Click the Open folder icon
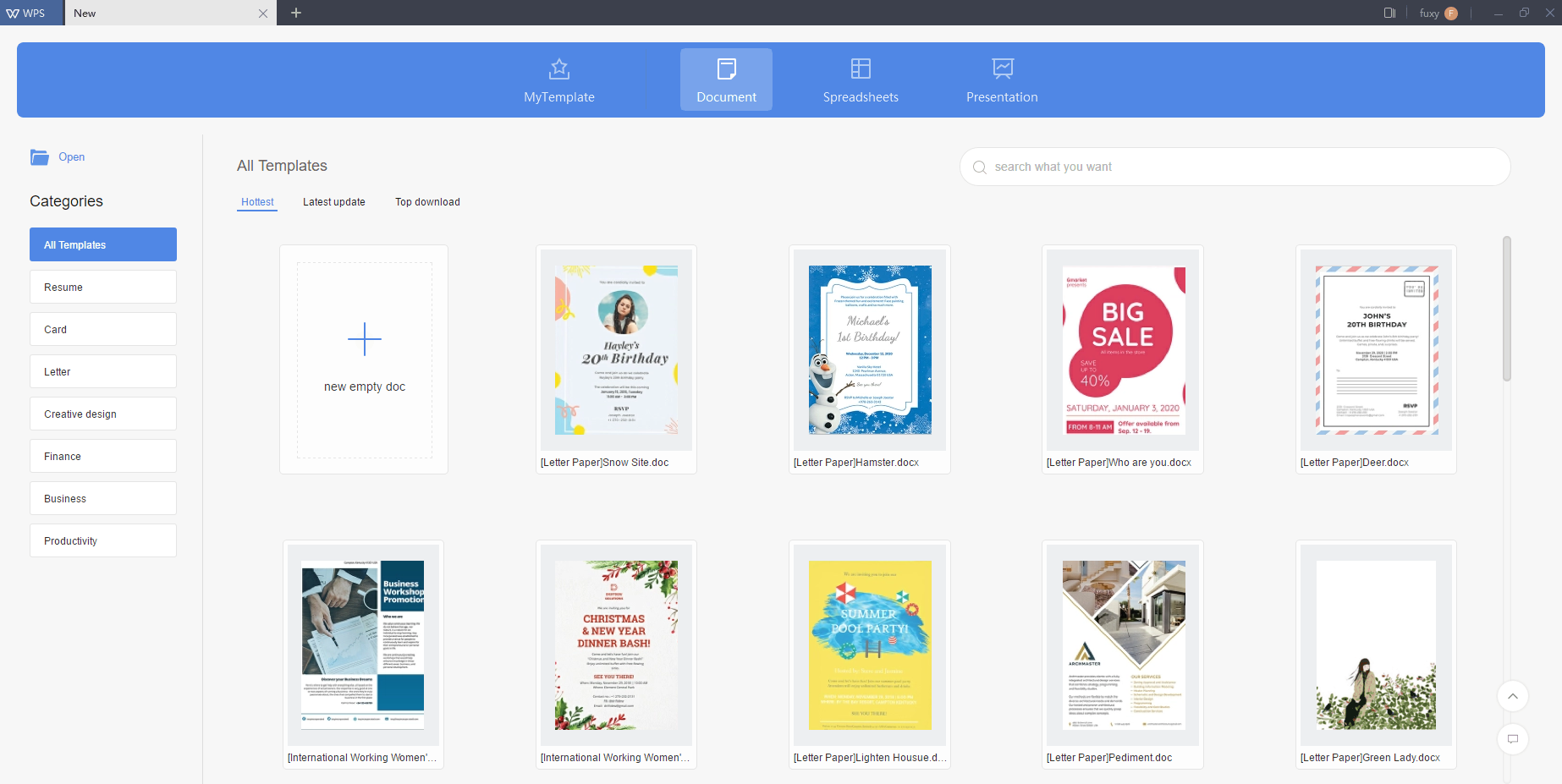The image size is (1562, 784). (40, 157)
